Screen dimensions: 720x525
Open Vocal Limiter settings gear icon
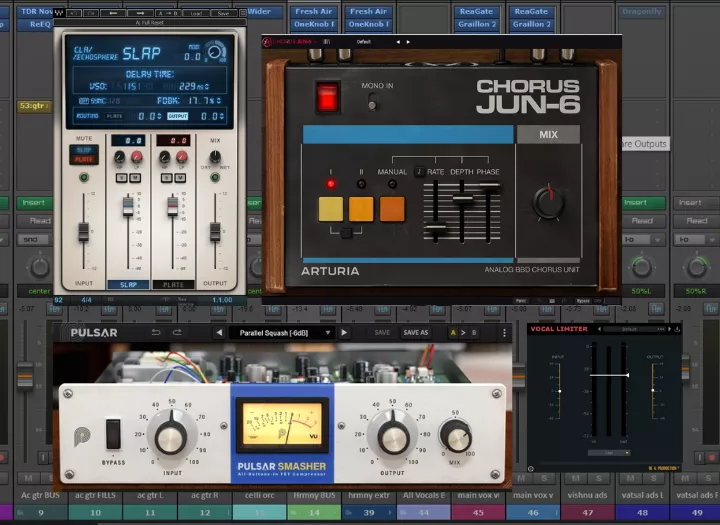tap(531, 469)
